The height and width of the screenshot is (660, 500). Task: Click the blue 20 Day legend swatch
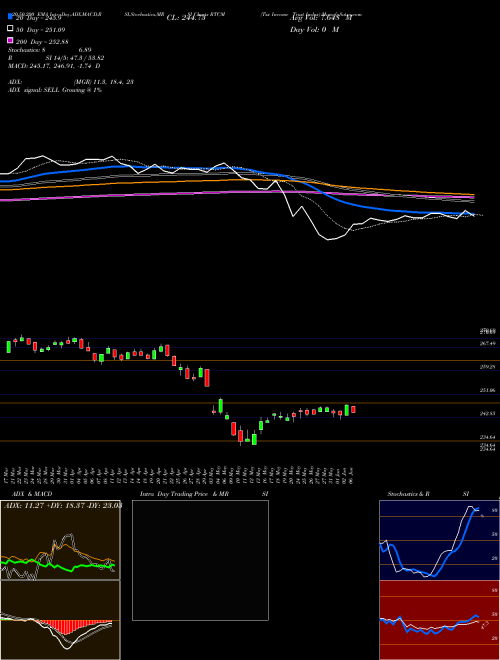point(10,17)
